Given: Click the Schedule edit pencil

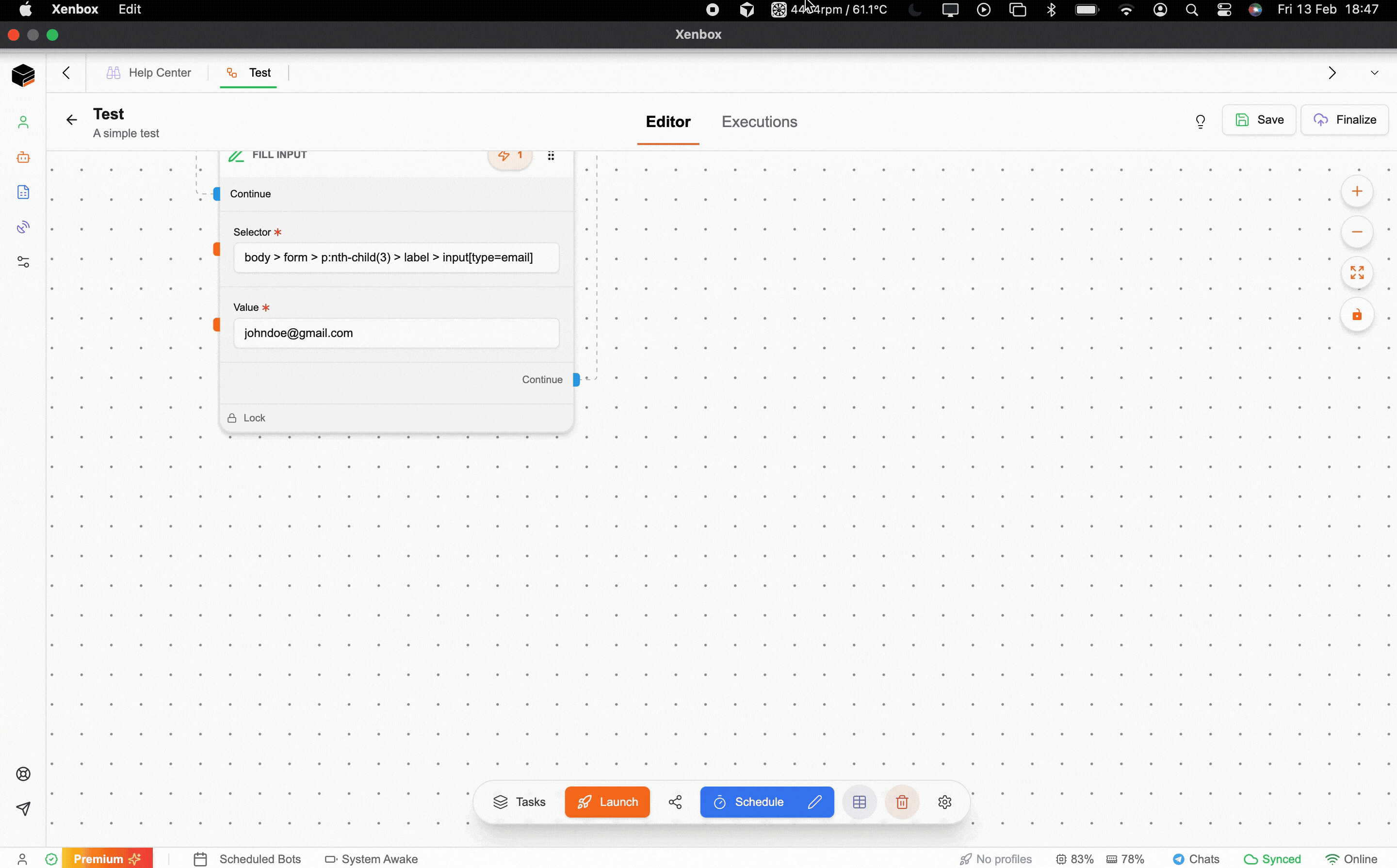Looking at the screenshot, I should [814, 802].
